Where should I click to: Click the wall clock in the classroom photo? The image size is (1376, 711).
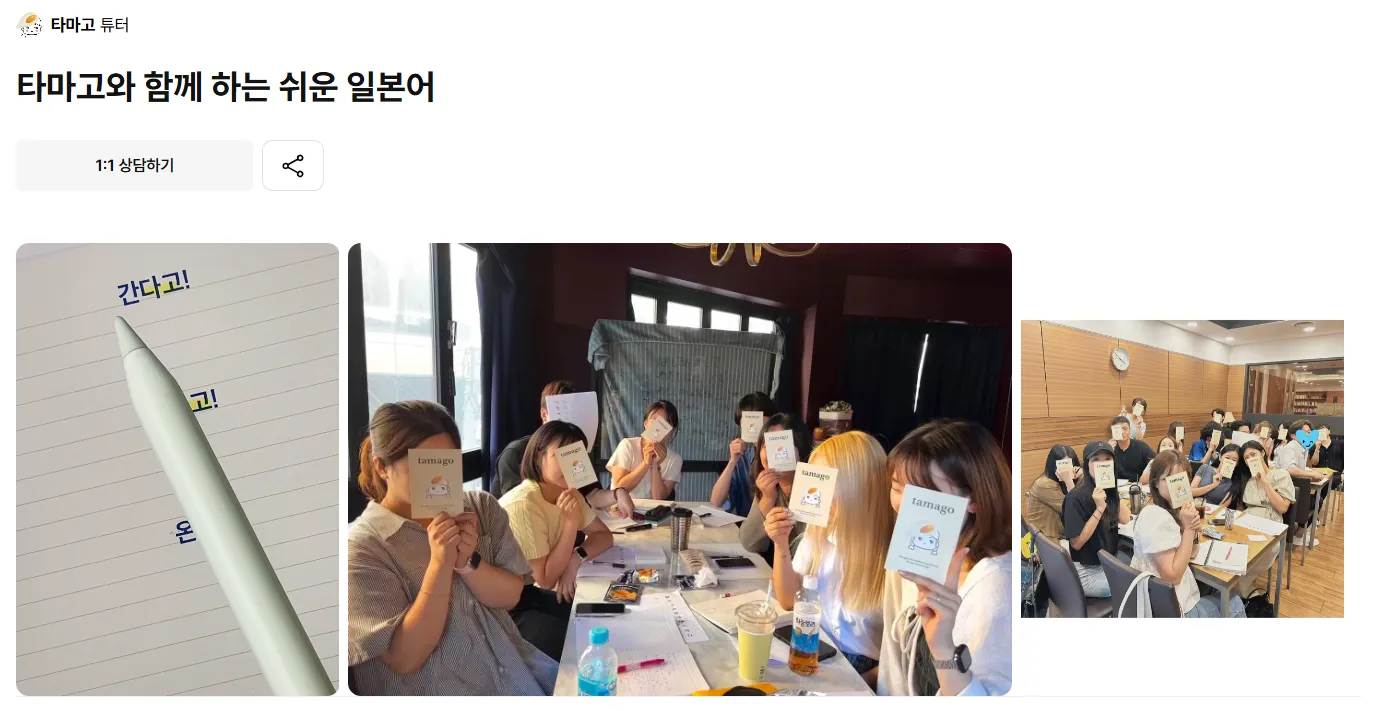pos(1120,359)
